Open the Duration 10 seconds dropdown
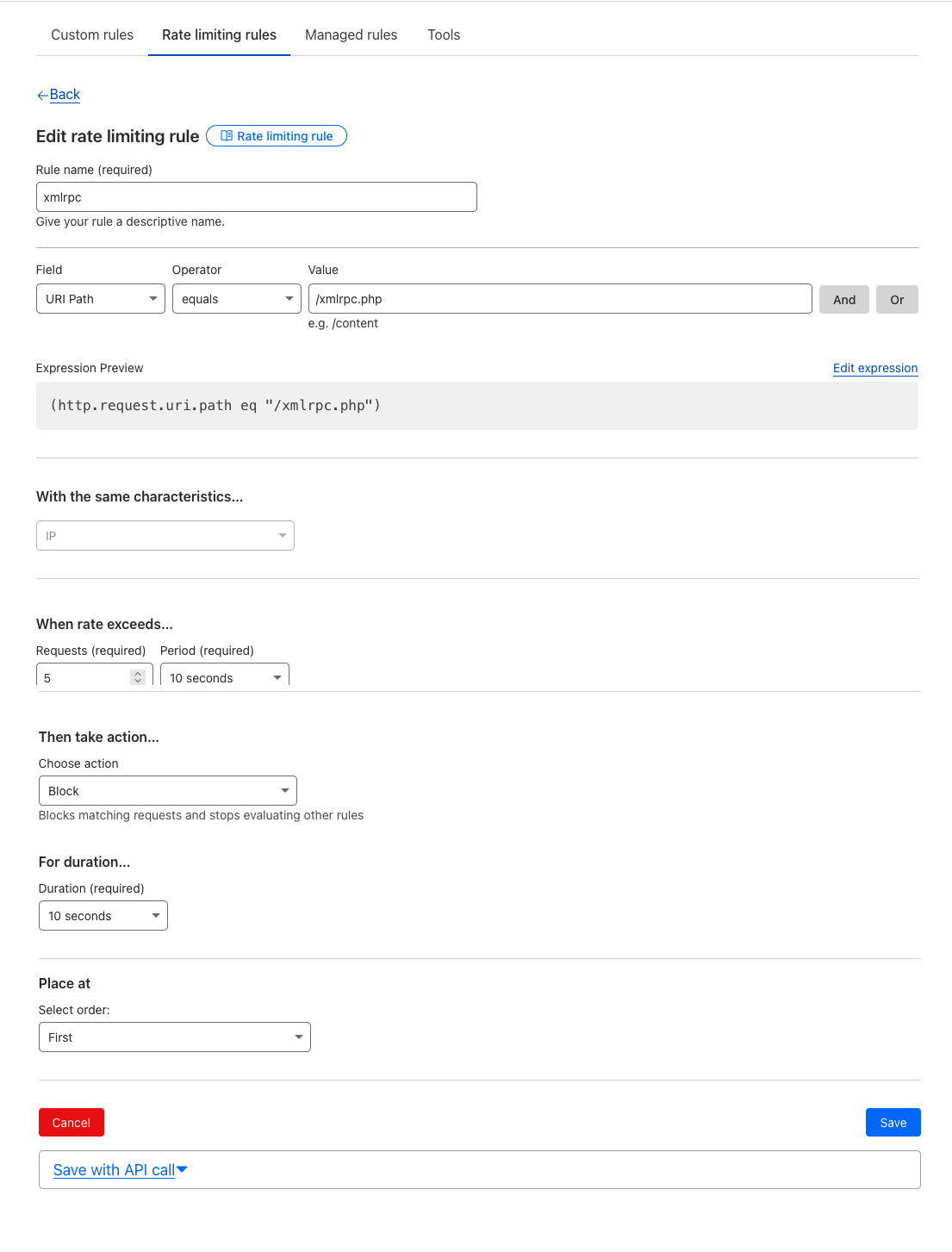Image resolution: width=952 pixels, height=1252 pixels. [x=103, y=916]
